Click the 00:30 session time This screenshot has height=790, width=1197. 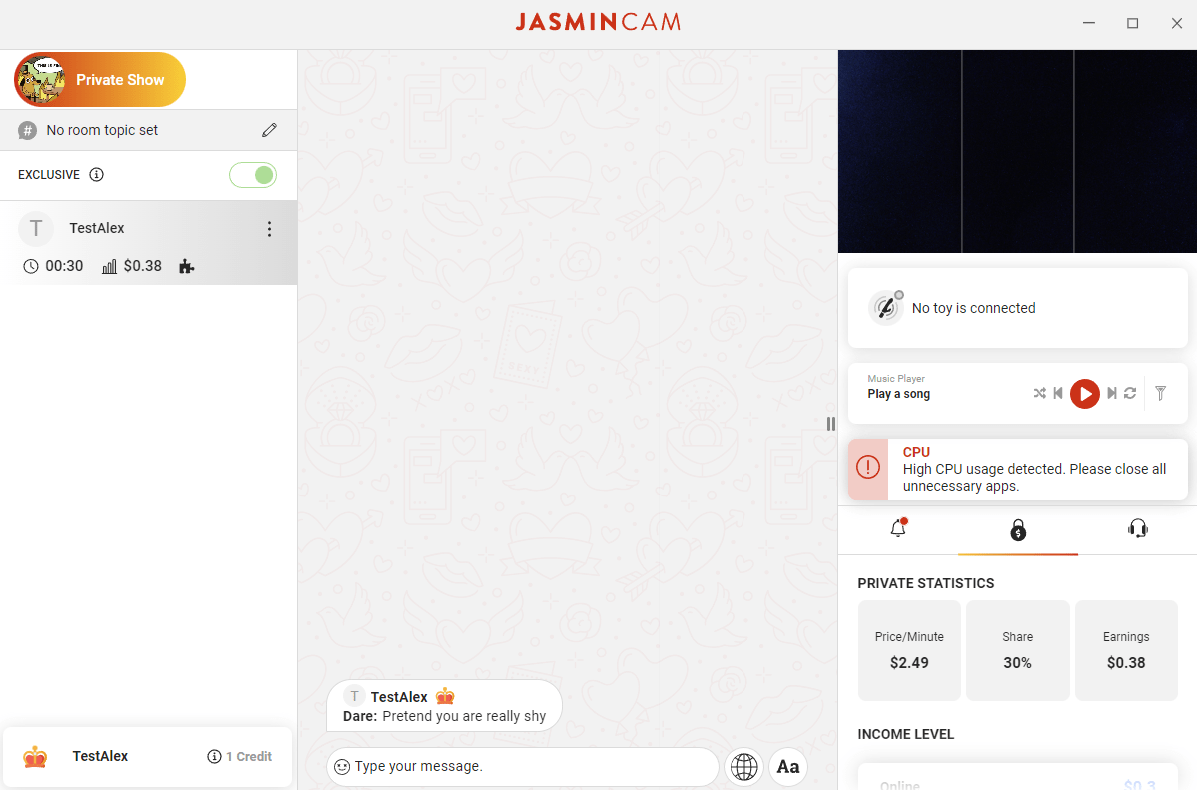click(x=64, y=266)
